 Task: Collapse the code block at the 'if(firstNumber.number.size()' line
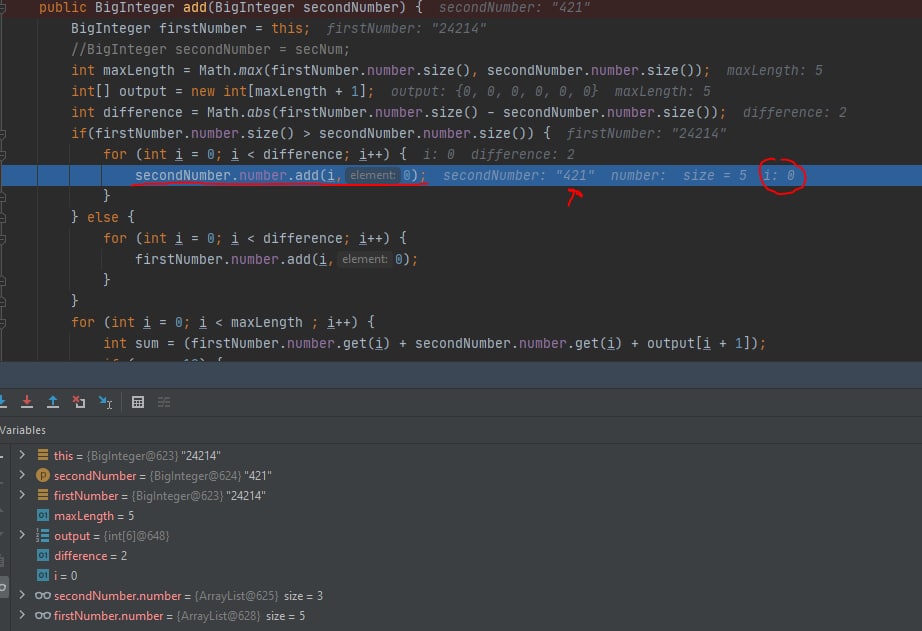click(x=2, y=133)
